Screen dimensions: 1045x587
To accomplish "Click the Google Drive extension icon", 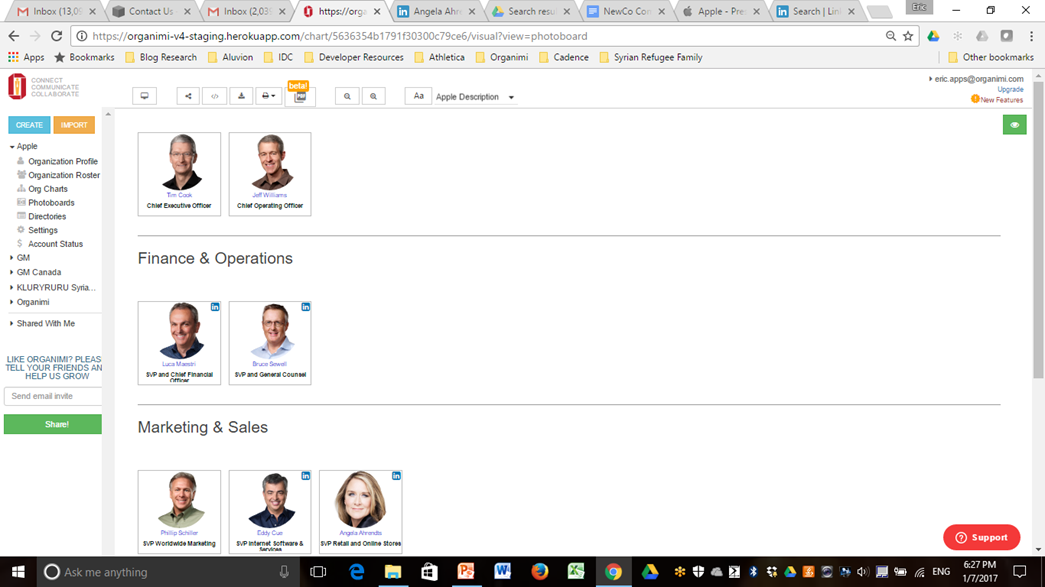I will tap(933, 36).
